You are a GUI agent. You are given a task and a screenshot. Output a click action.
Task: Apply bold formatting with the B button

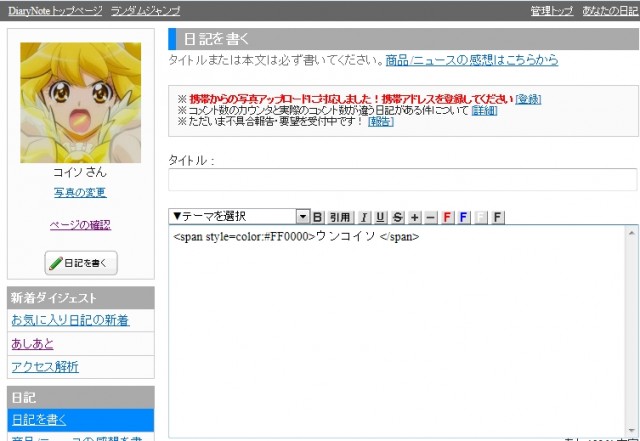(x=318, y=217)
